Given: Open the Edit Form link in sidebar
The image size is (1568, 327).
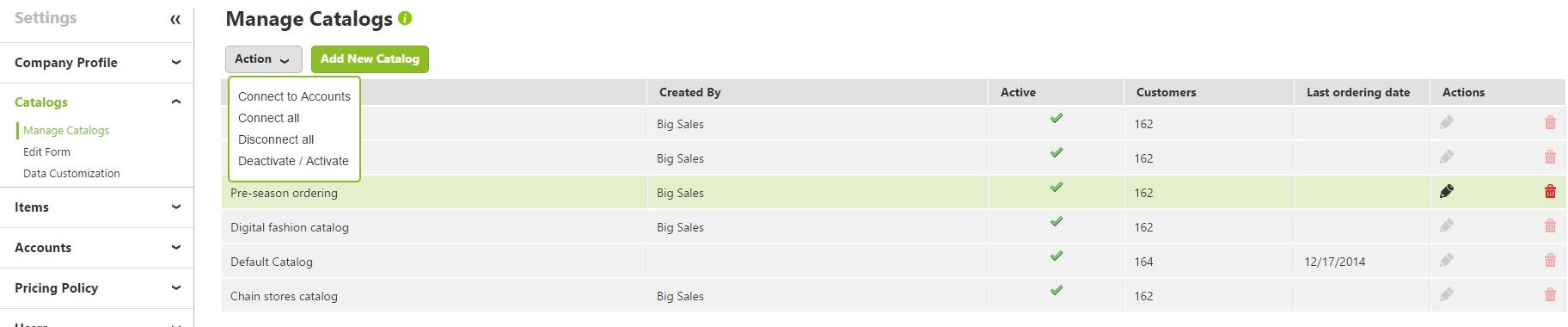Looking at the screenshot, I should point(46,151).
